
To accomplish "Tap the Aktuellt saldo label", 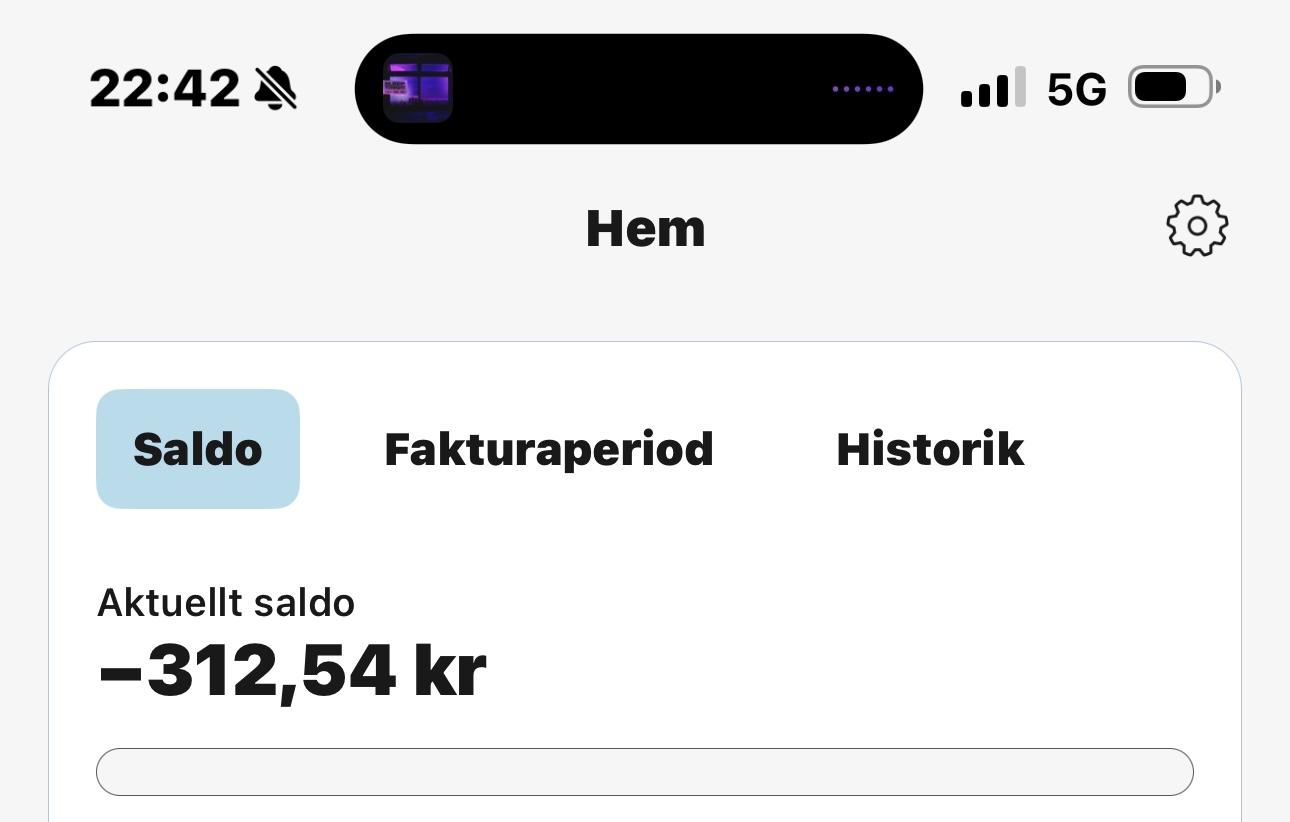I will (x=226, y=603).
